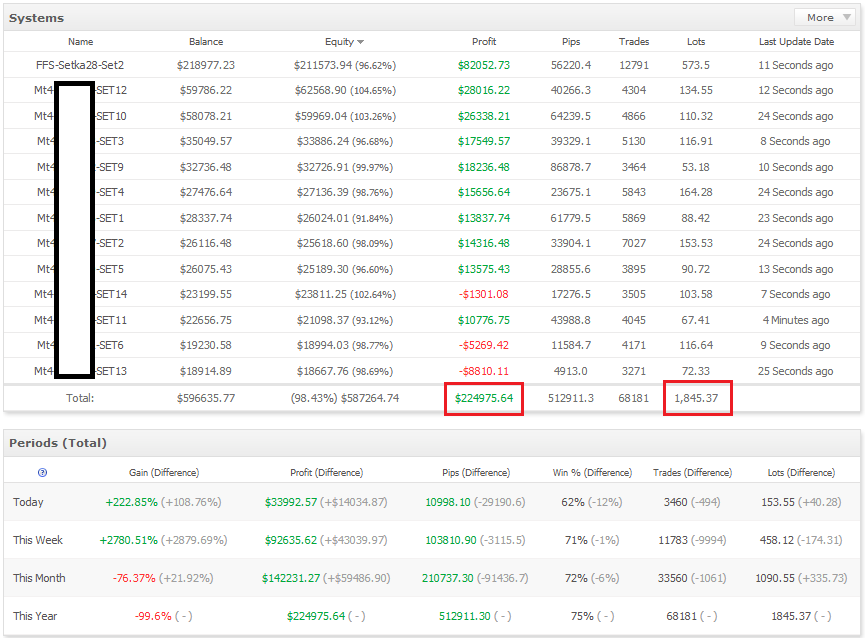The image size is (865, 638).
Task: Sort systems by the Balance column header
Action: coord(206,42)
